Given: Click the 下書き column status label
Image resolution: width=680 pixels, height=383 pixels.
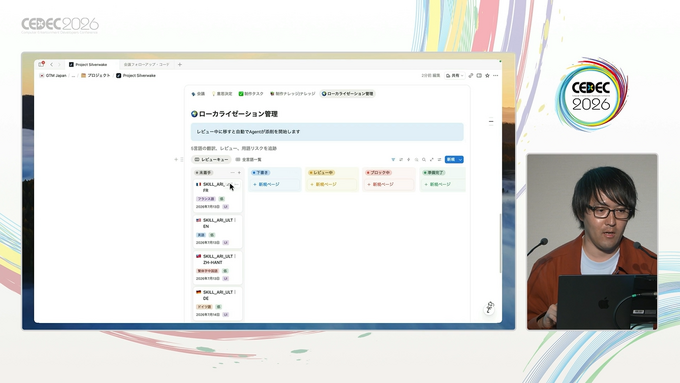Looking at the screenshot, I should [261, 173].
